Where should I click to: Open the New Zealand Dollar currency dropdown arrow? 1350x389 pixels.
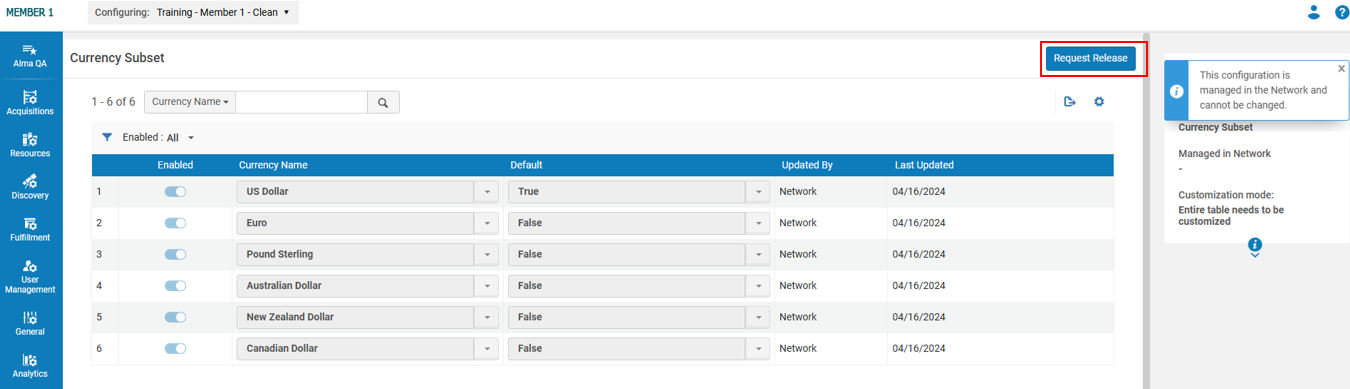pos(486,317)
